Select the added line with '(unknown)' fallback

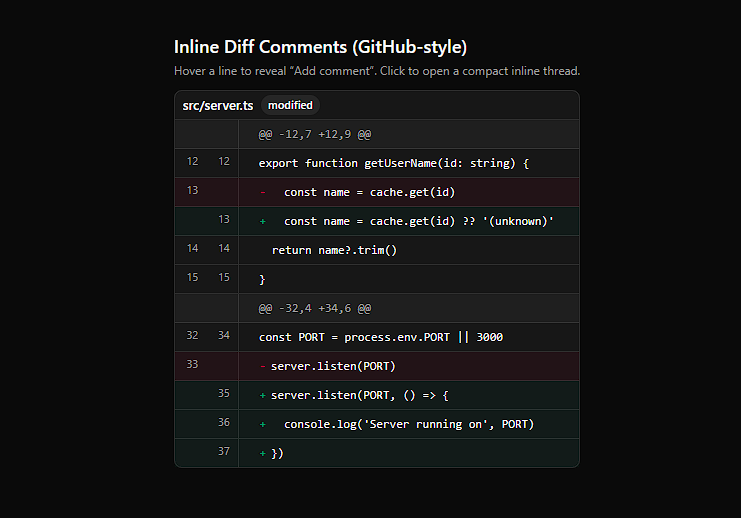coord(377,221)
